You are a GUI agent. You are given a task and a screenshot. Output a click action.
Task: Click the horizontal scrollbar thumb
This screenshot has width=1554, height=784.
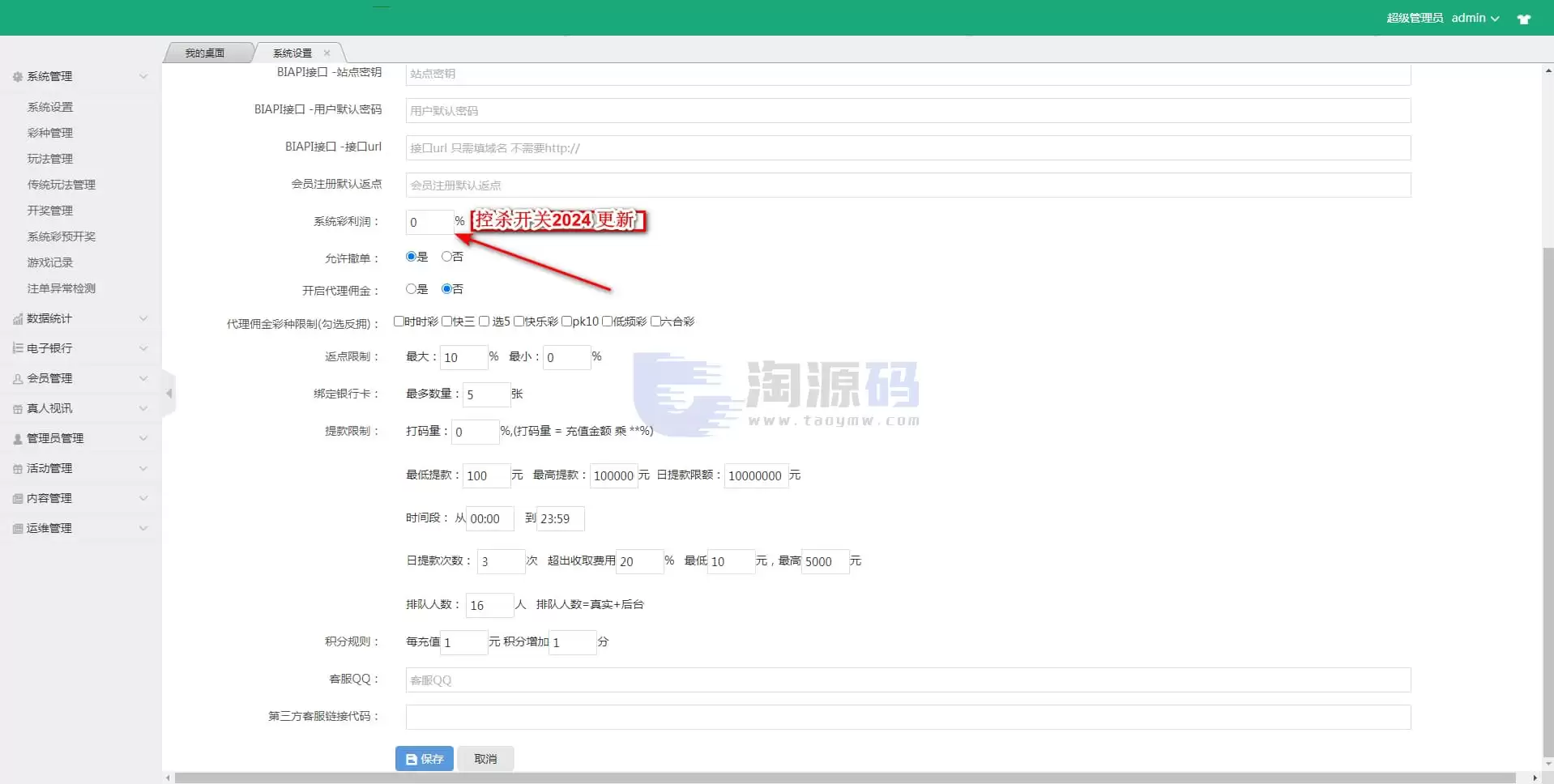pyautogui.click(x=845, y=778)
